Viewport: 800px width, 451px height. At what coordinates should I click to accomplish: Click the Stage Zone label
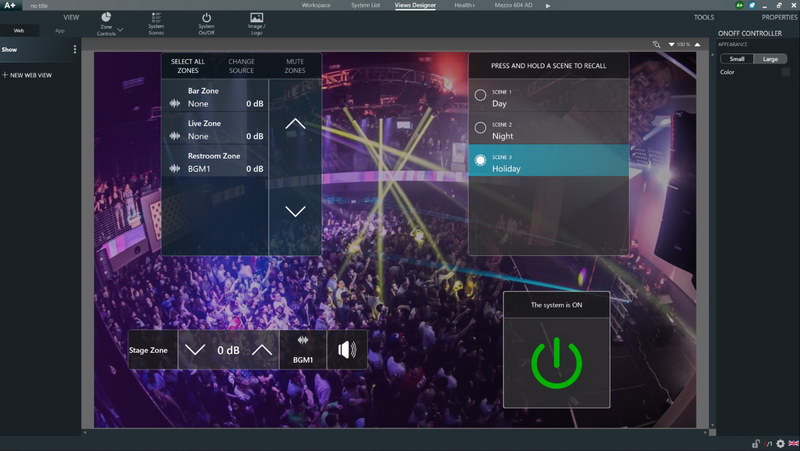tap(148, 350)
